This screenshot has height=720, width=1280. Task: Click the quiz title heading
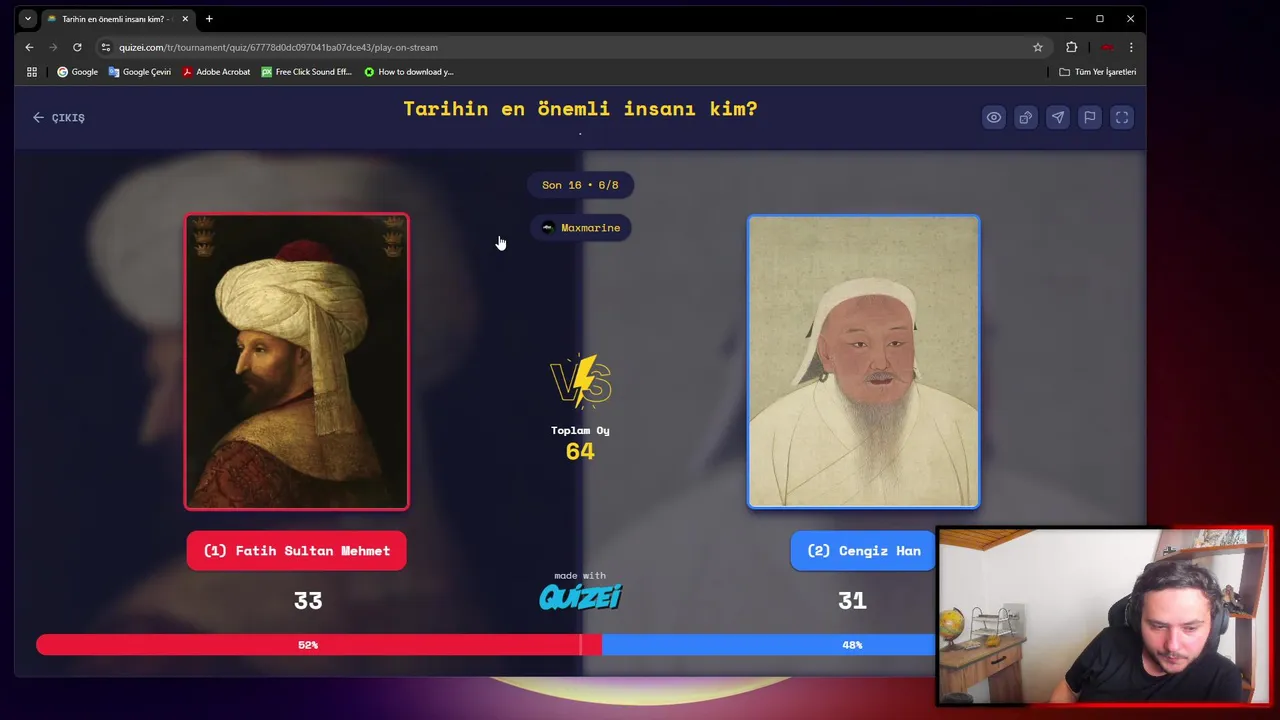pos(580,109)
